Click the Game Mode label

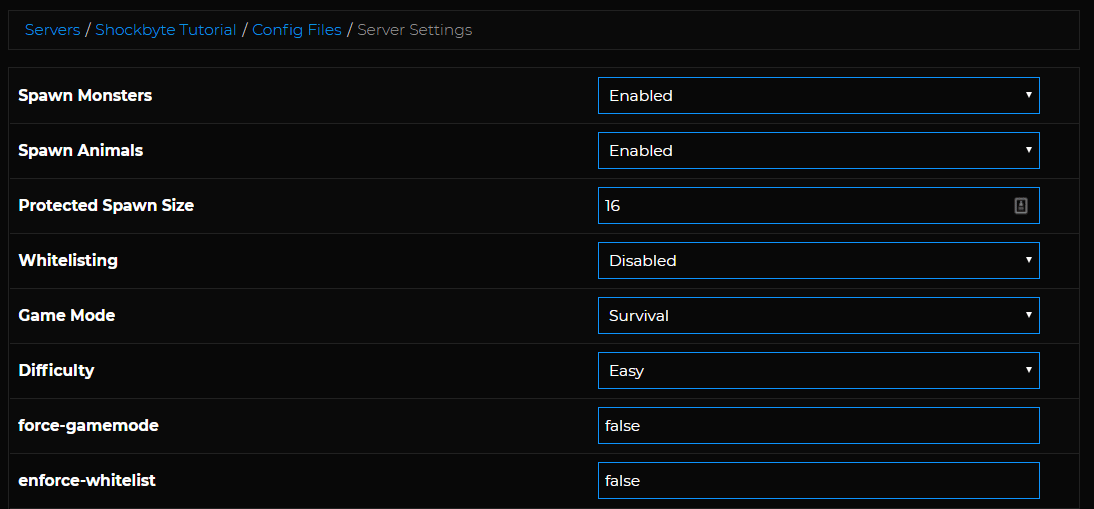[67, 316]
